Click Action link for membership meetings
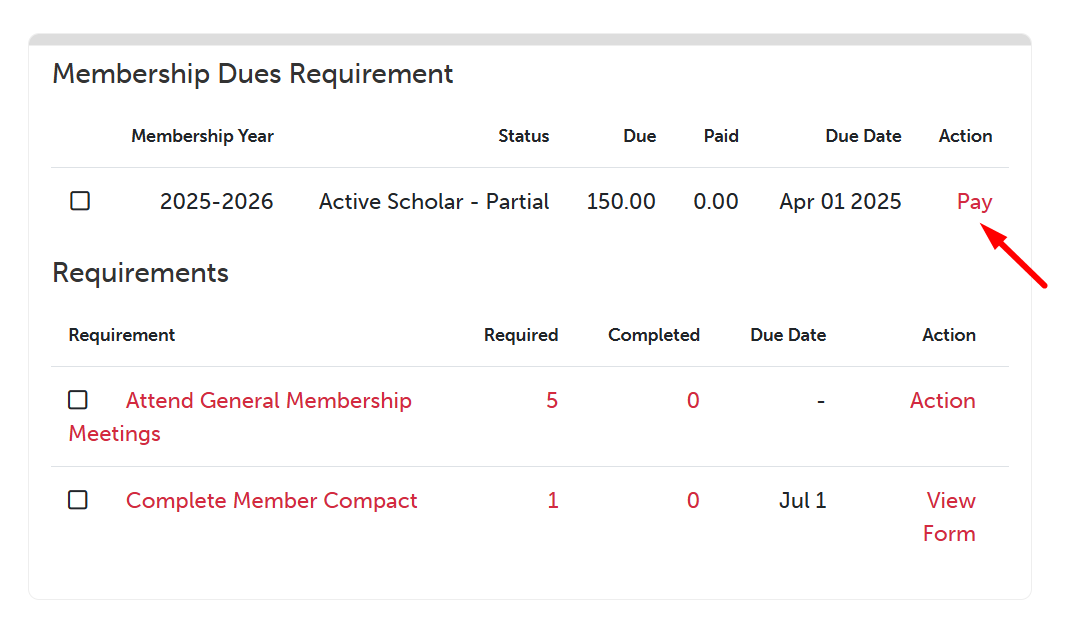Screen dimensions: 1069x620 click(942, 401)
